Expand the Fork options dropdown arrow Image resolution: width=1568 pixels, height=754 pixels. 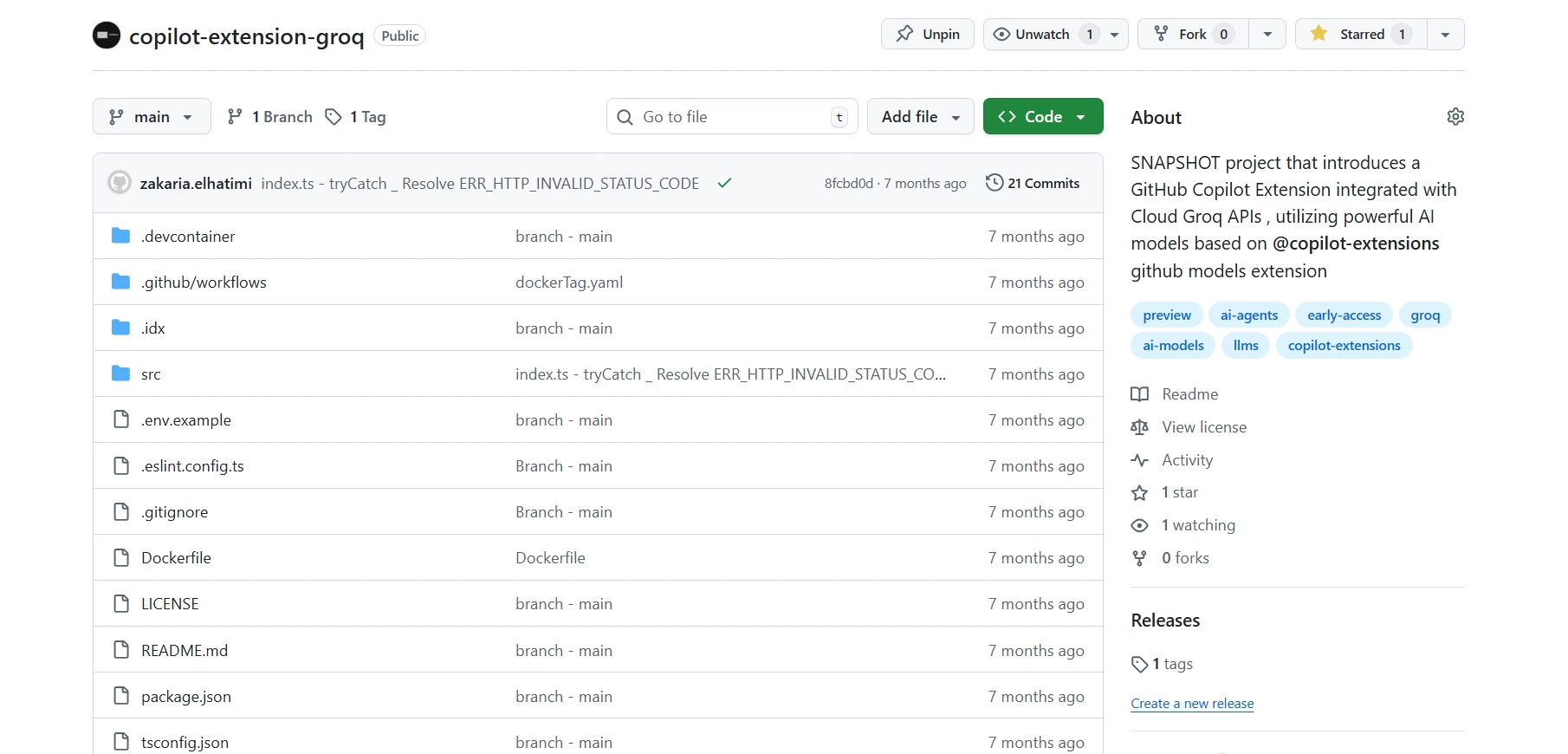tap(1267, 34)
